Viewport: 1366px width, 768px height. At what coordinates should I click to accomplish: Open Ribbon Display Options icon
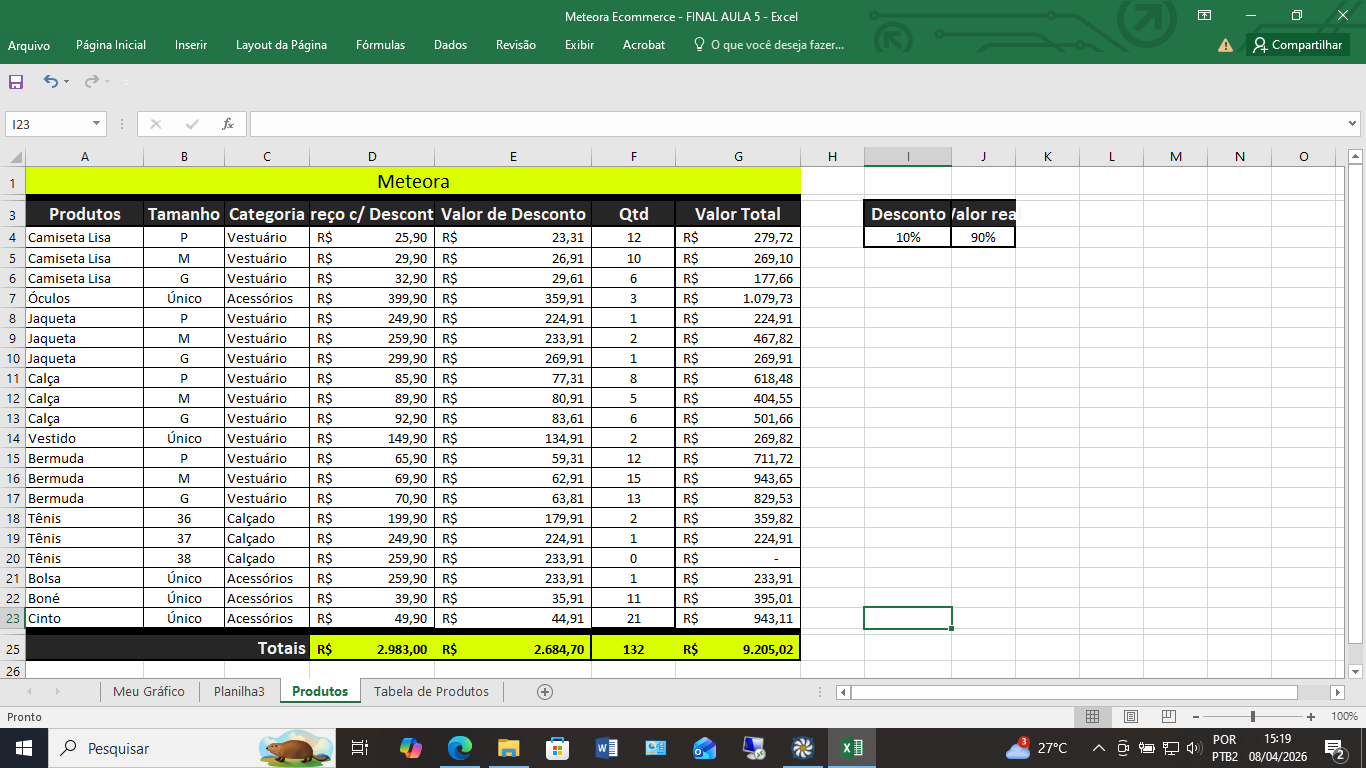click(1205, 15)
